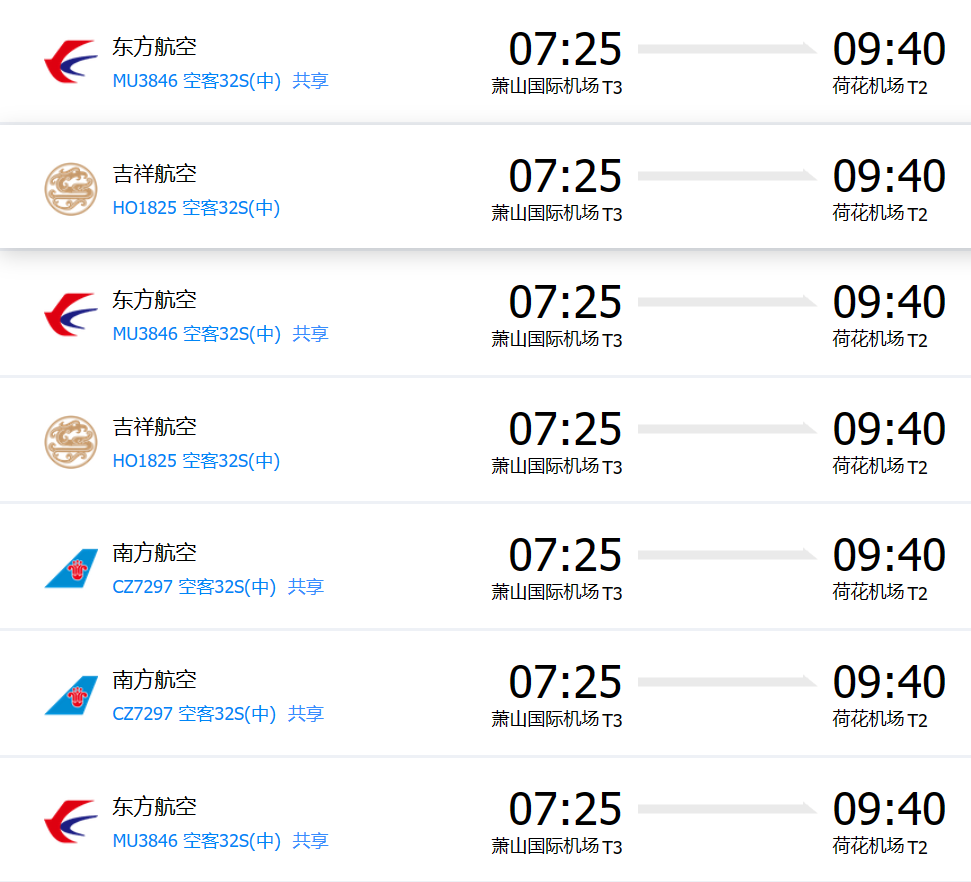The height and width of the screenshot is (882, 971).
Task: Select the 09:40 arrival time in the first row
Action: click(x=889, y=49)
